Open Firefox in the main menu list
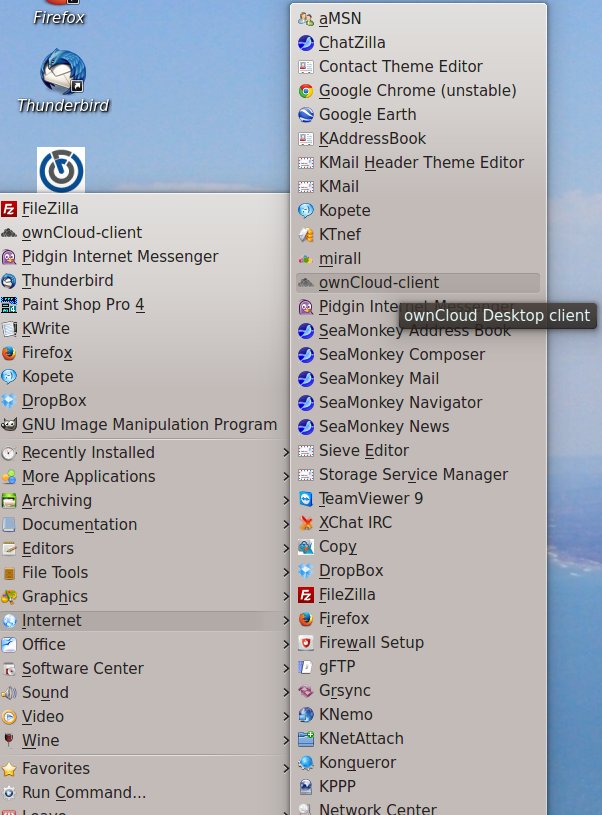 pyautogui.click(x=145, y=353)
